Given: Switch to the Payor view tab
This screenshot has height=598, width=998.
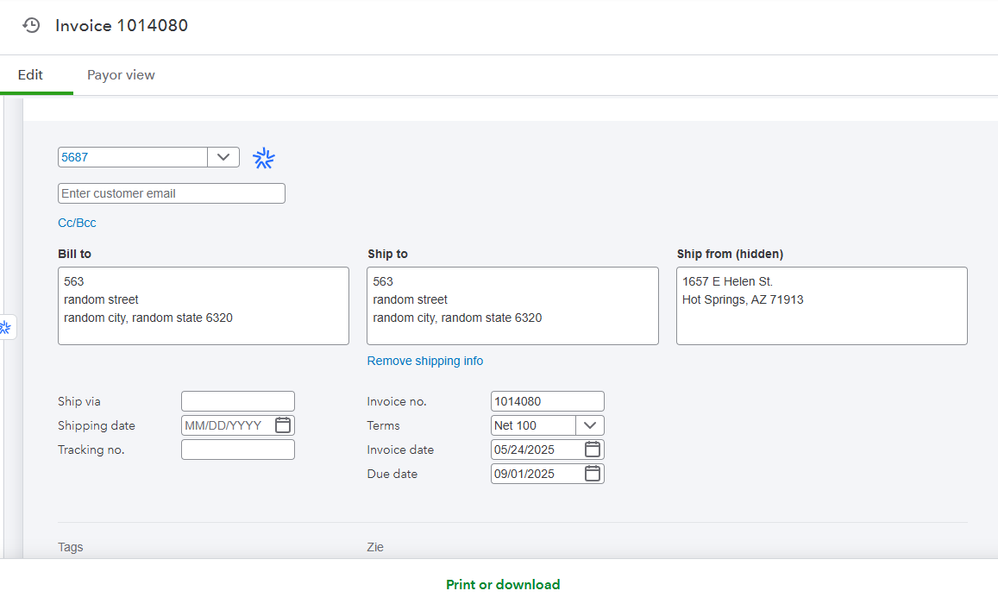Looking at the screenshot, I should [x=121, y=75].
